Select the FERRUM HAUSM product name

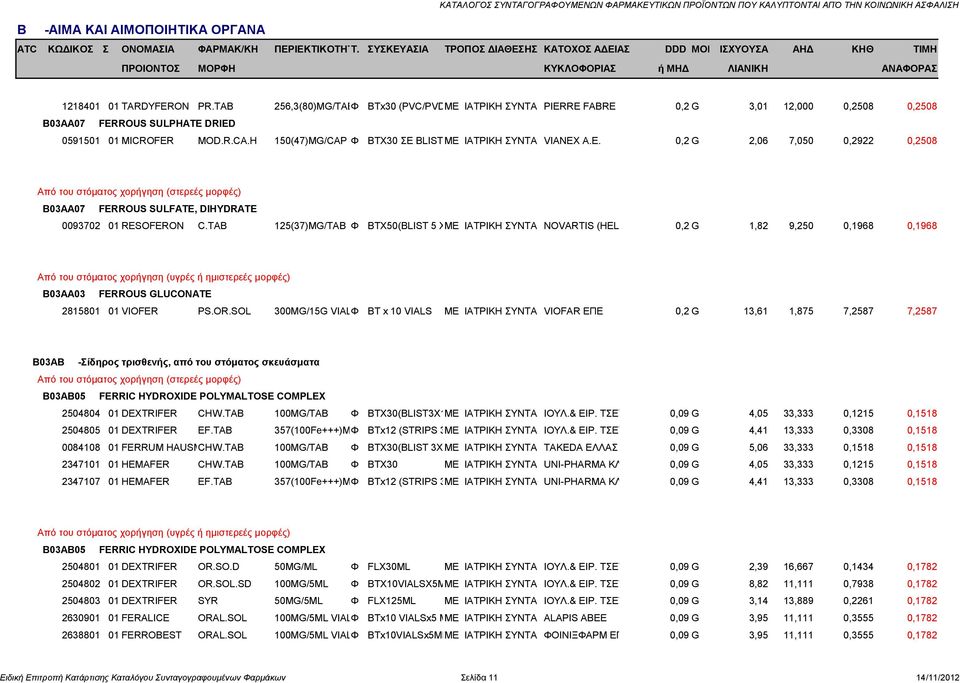point(159,447)
